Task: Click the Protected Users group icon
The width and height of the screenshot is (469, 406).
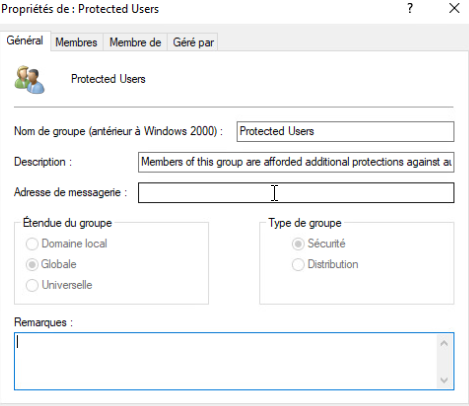Action: click(29, 80)
